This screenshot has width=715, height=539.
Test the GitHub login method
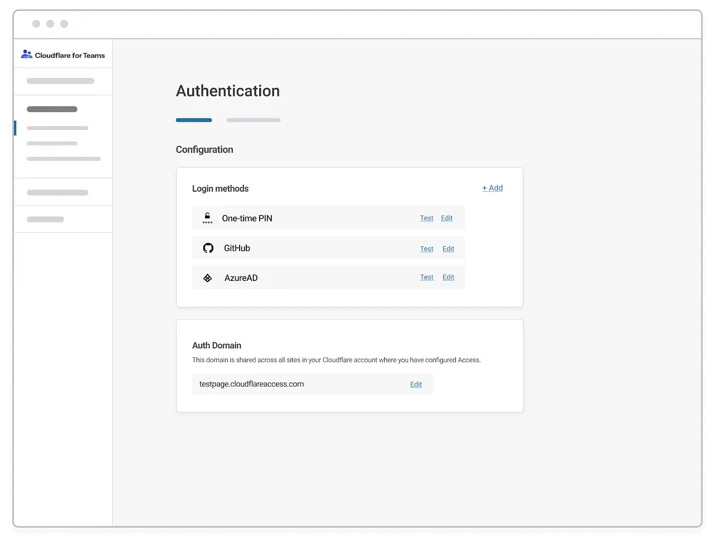tap(426, 249)
